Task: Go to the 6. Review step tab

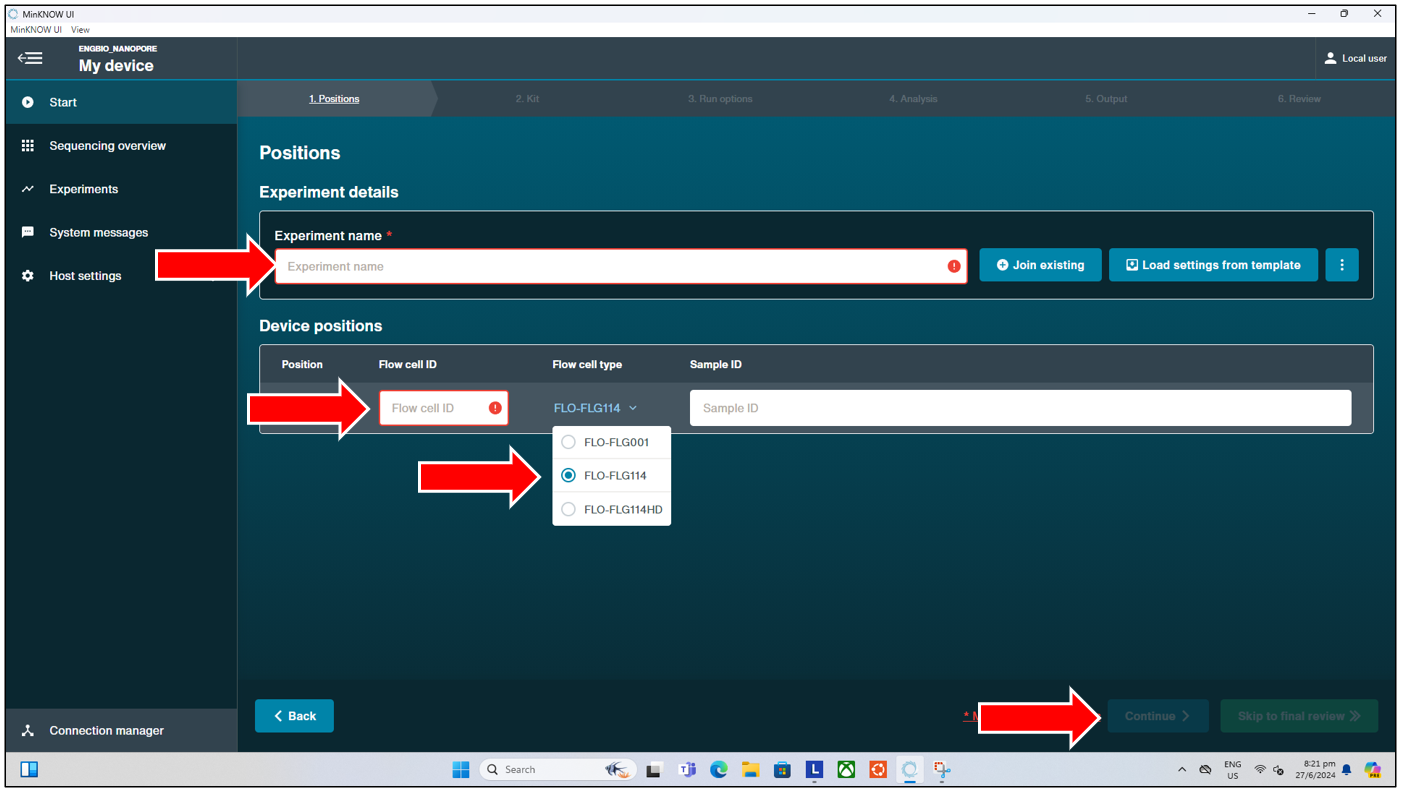Action: 1299,99
